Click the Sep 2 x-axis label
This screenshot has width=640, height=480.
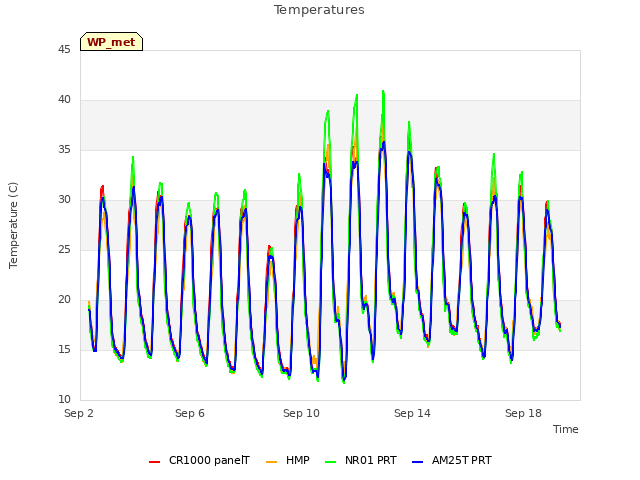[79, 413]
